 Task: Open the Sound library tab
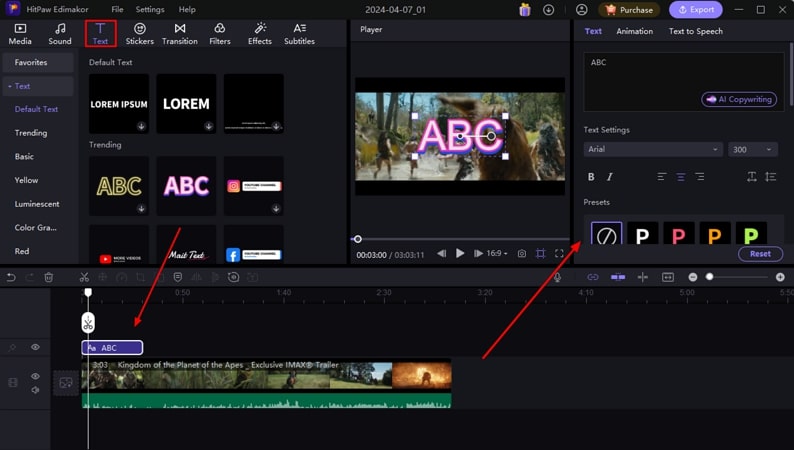(x=60, y=34)
